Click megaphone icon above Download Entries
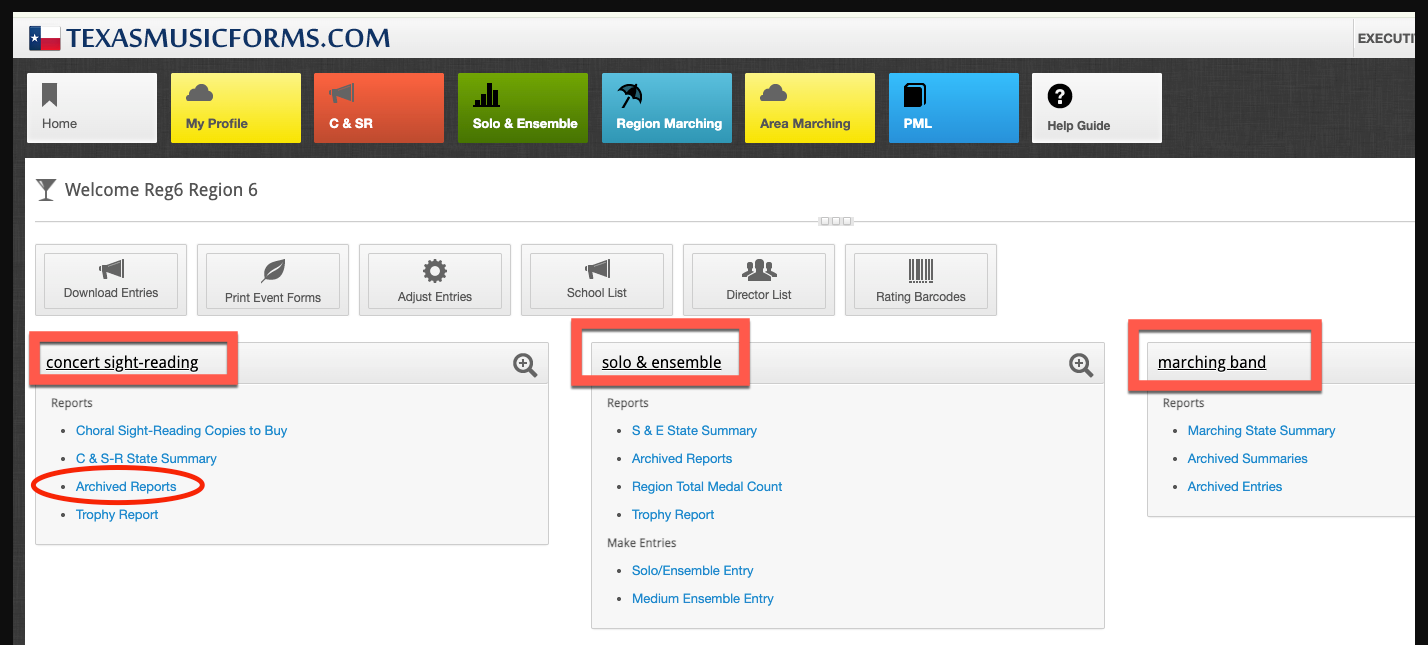 111,270
